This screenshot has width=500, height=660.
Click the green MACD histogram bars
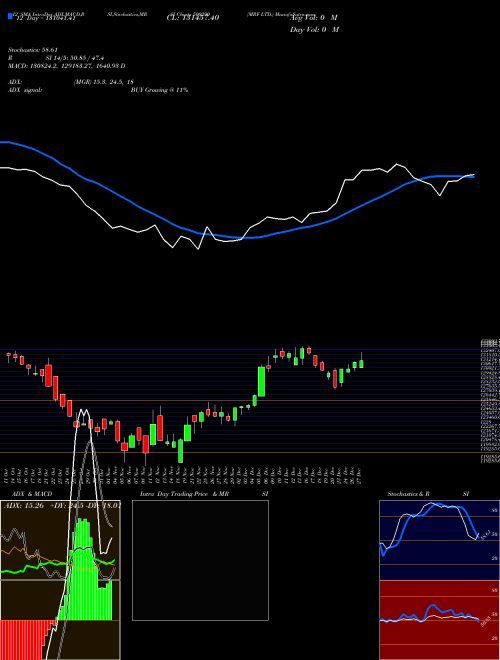[84, 570]
